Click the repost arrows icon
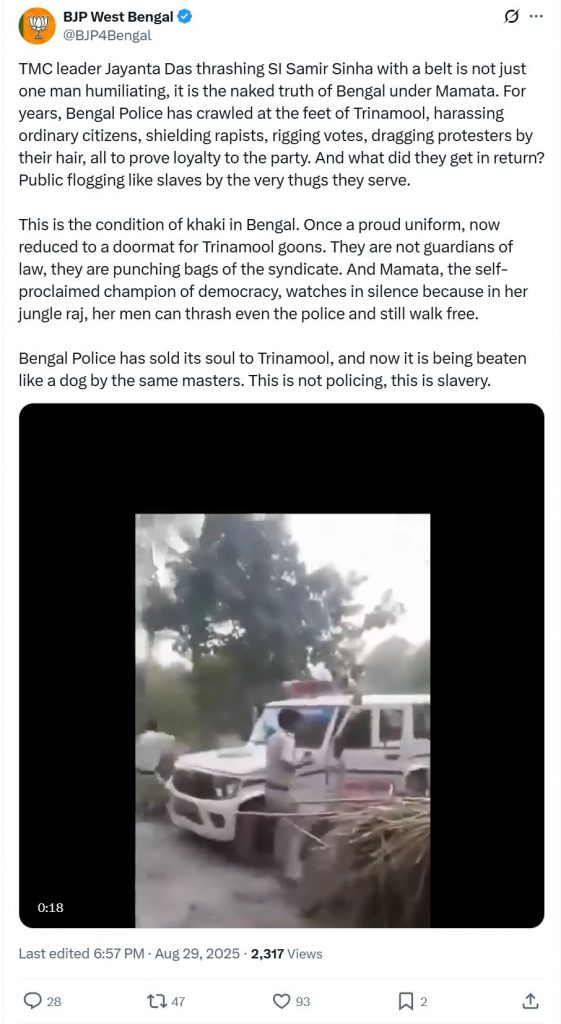This screenshot has height=1024, width=561. click(x=157, y=1000)
